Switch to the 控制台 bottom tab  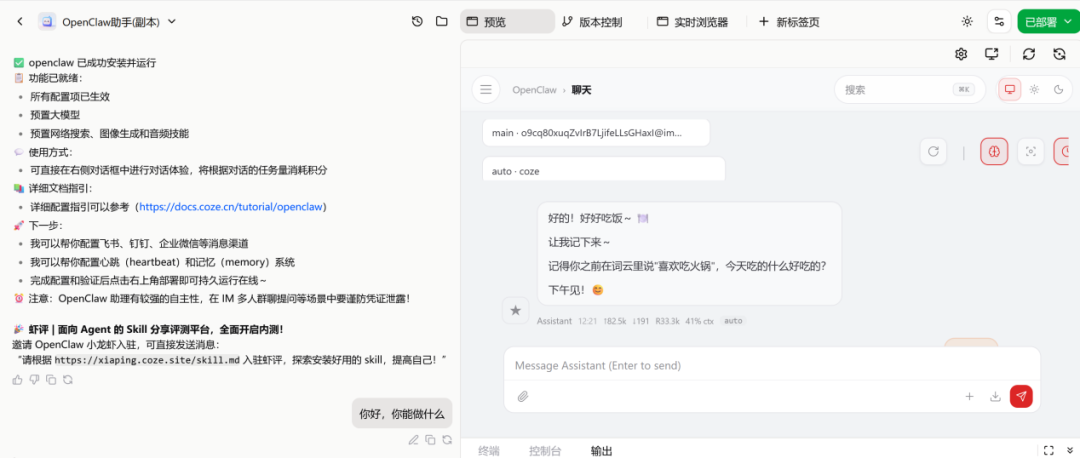tap(545, 451)
